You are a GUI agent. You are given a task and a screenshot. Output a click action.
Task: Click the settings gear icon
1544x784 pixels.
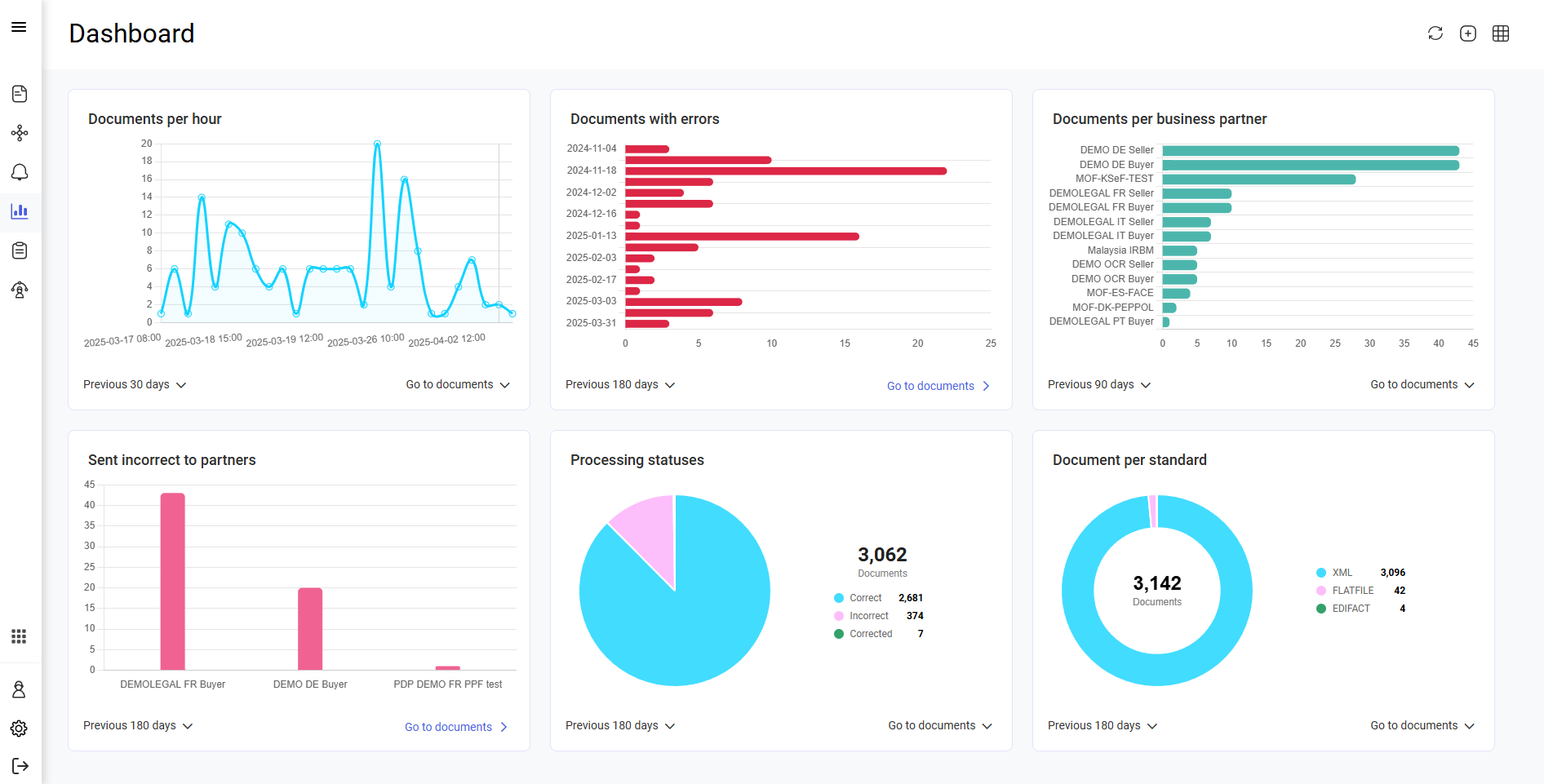20,729
